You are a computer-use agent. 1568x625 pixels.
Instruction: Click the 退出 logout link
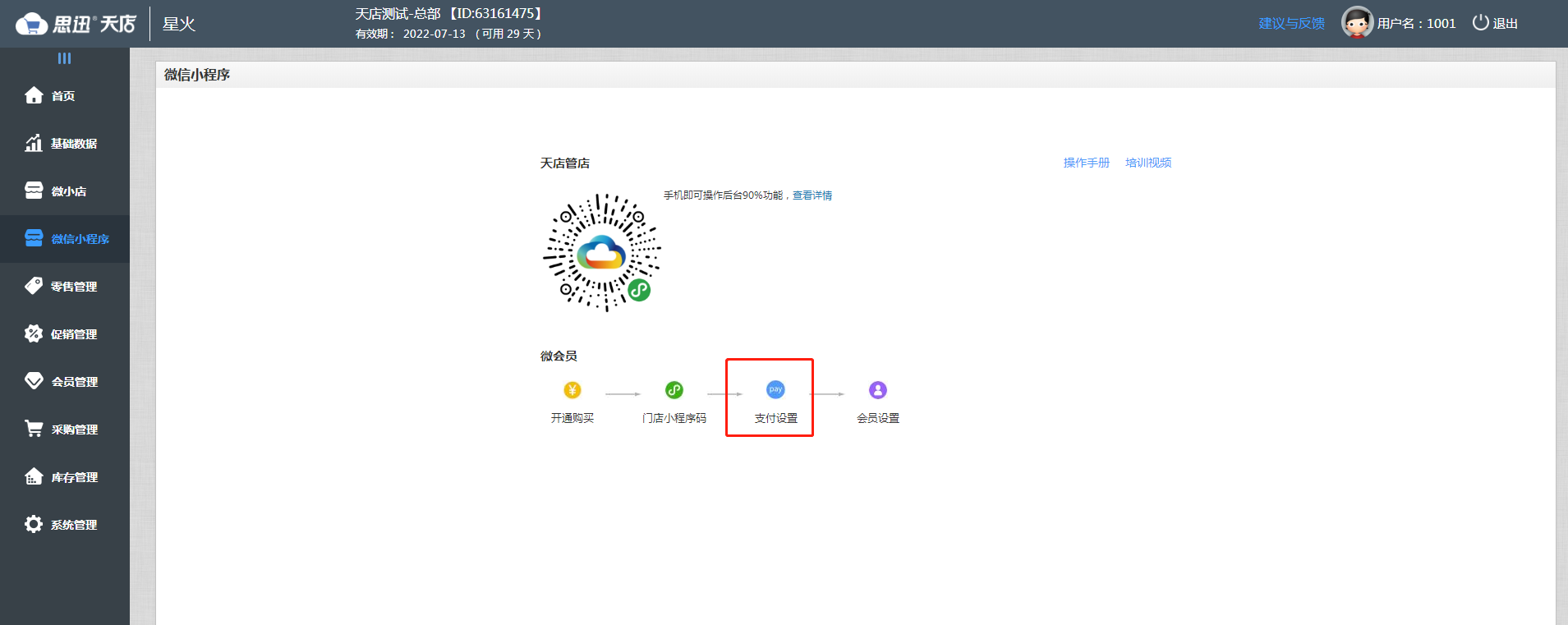[1505, 23]
